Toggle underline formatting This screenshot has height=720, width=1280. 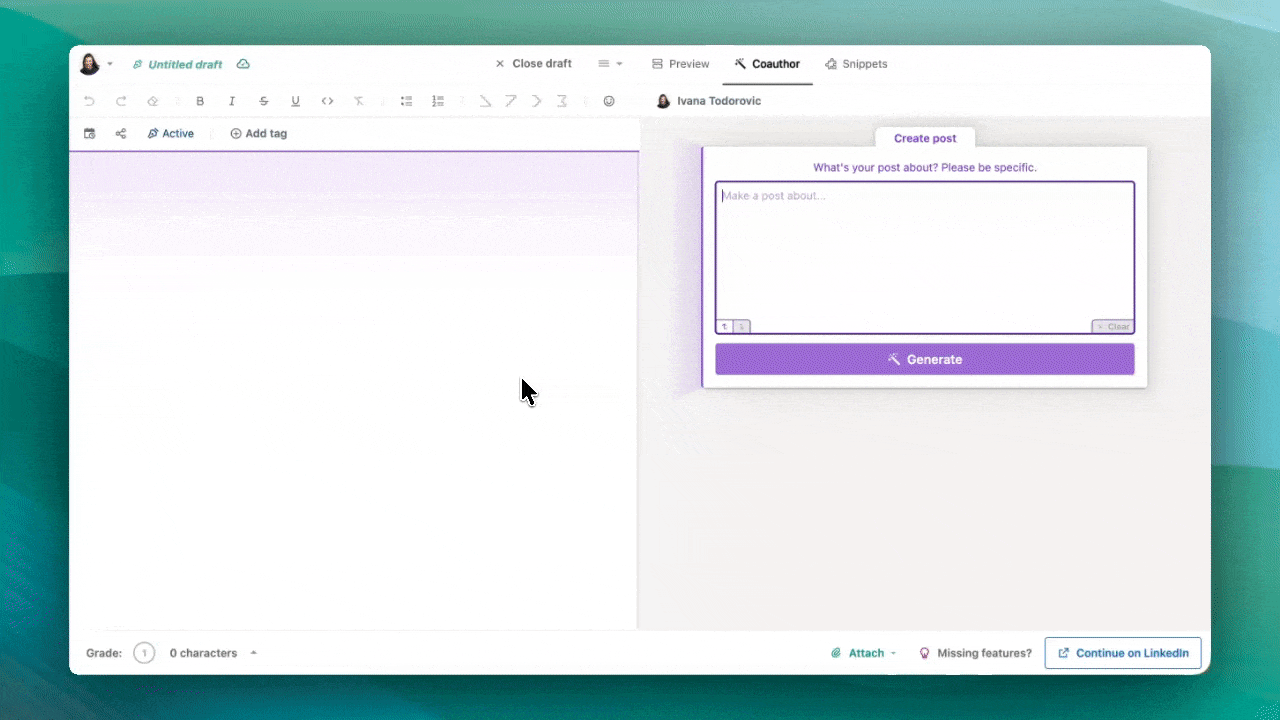(295, 101)
